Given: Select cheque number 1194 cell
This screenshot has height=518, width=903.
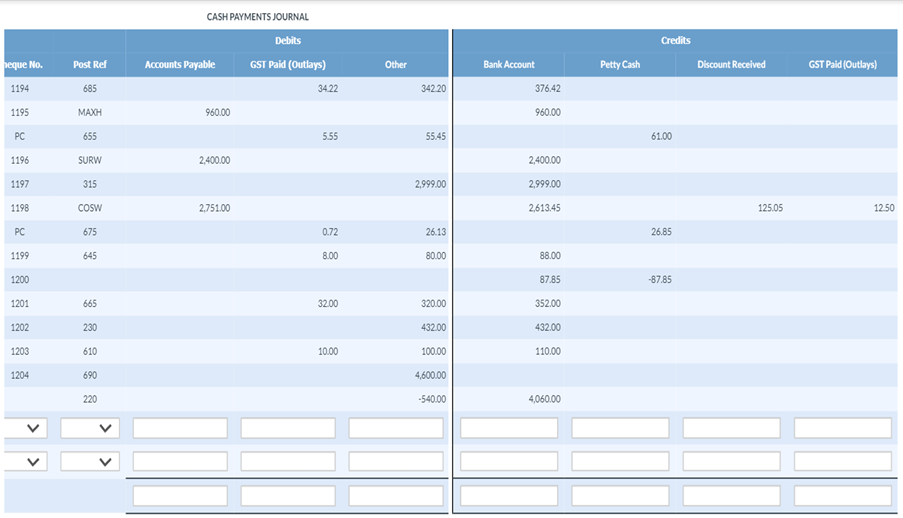Looking at the screenshot, I should pos(20,89).
